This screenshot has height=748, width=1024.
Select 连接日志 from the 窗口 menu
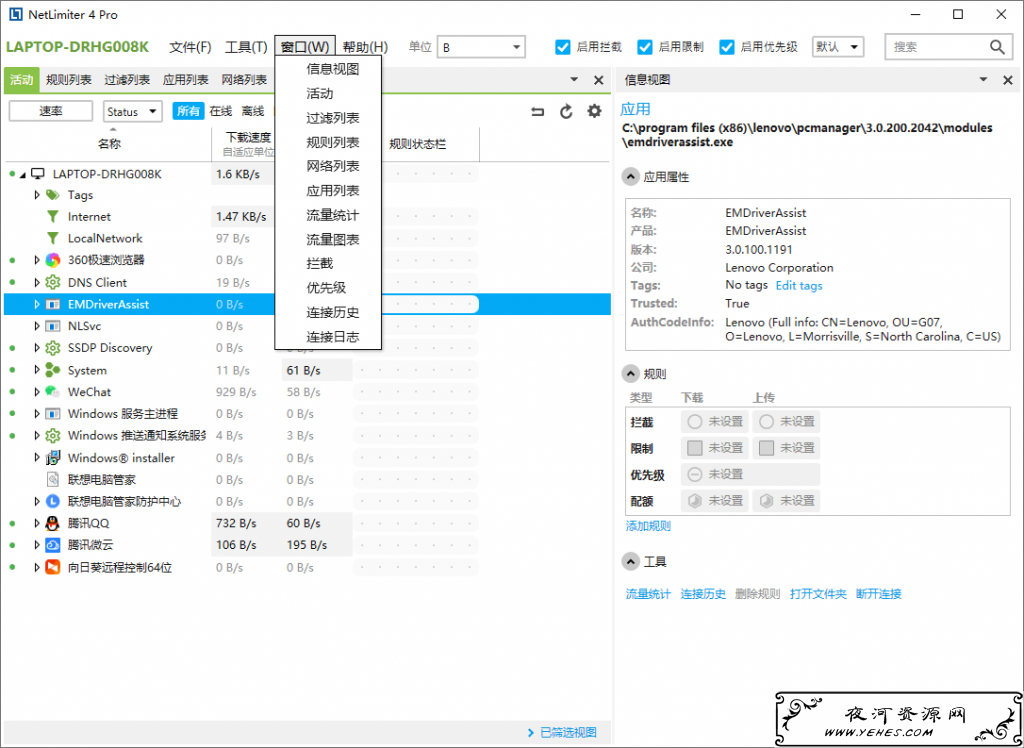click(328, 337)
